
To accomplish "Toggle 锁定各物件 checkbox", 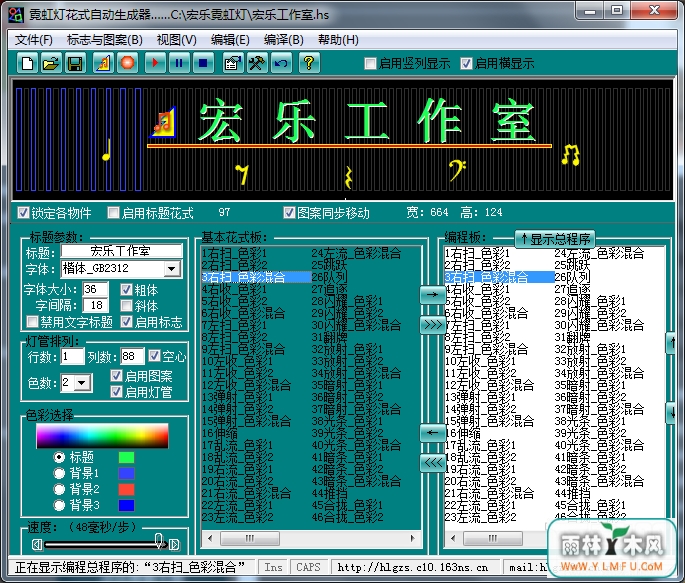I will pyautogui.click(x=23, y=213).
